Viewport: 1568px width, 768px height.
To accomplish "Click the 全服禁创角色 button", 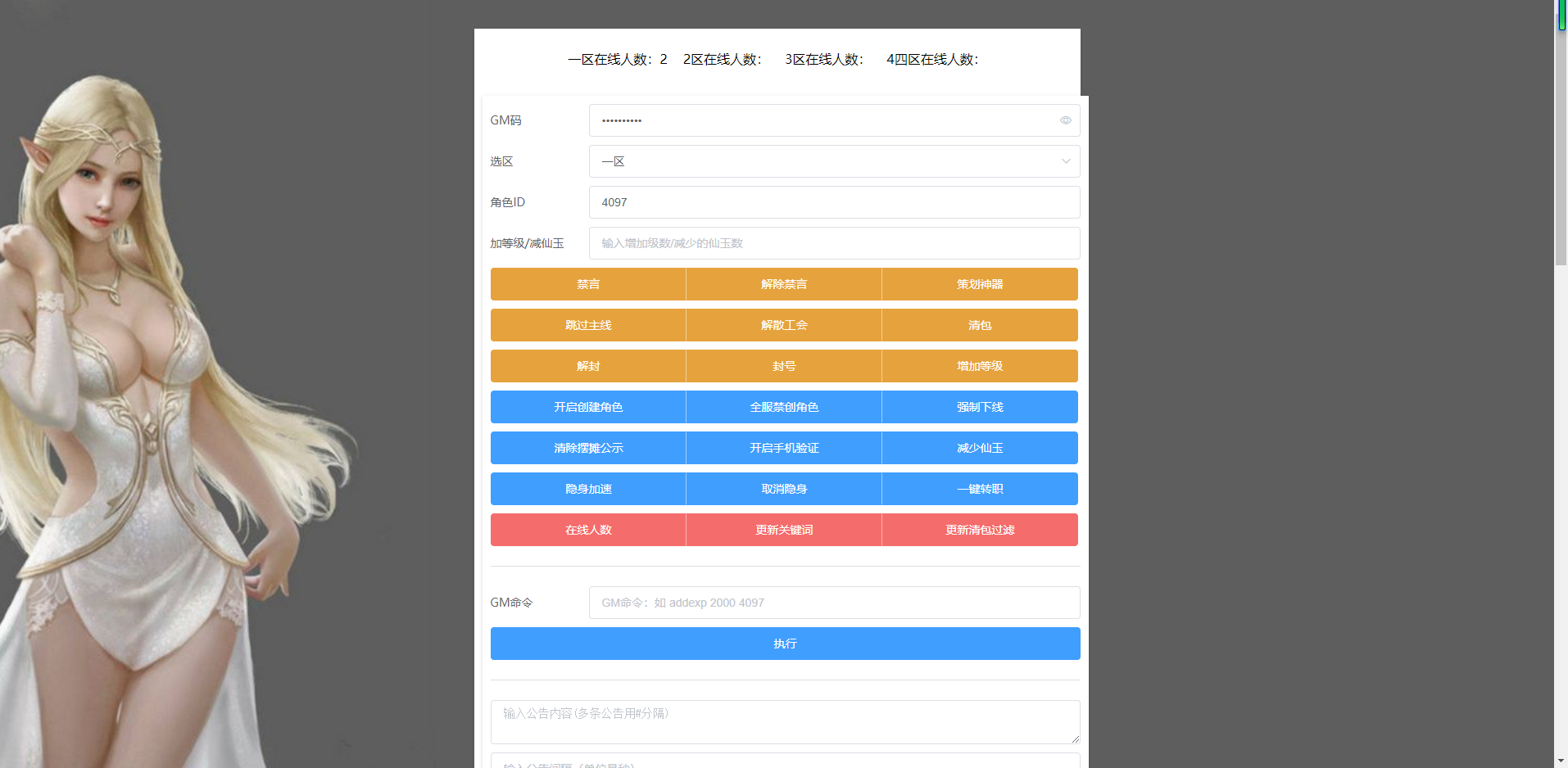I will [x=784, y=407].
